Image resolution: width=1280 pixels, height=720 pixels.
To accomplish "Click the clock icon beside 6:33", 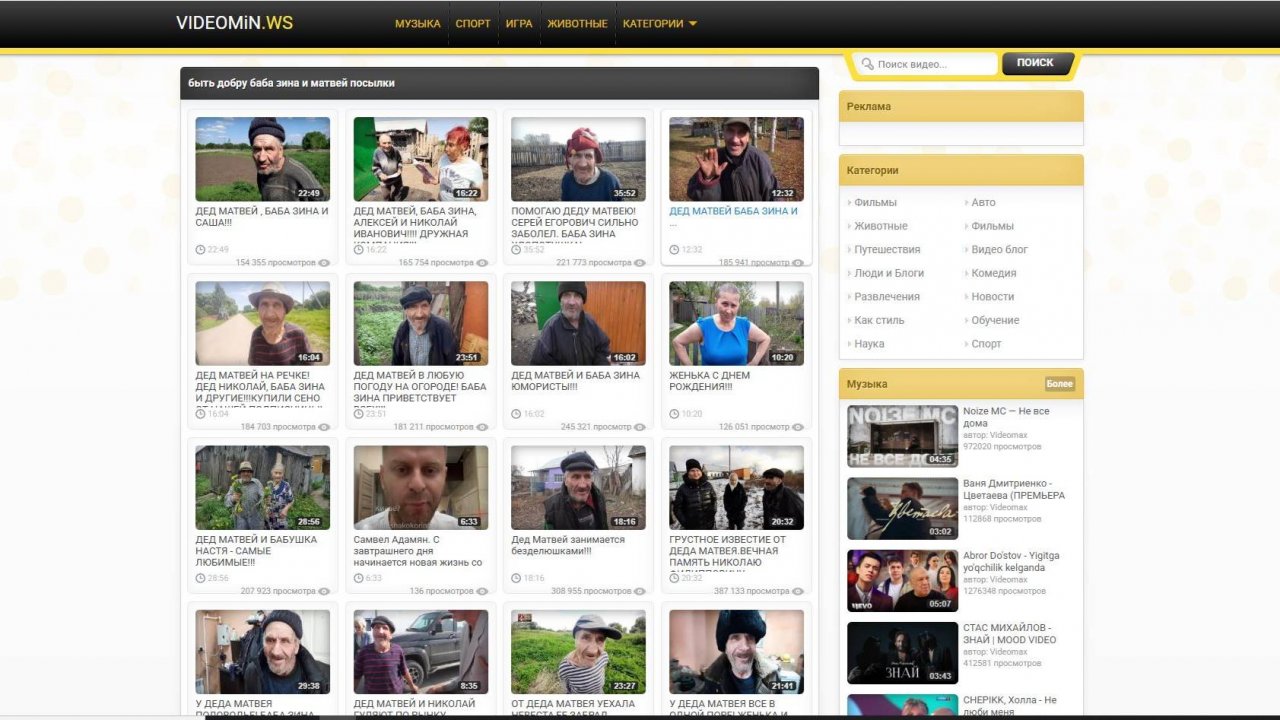I will click(x=359, y=578).
